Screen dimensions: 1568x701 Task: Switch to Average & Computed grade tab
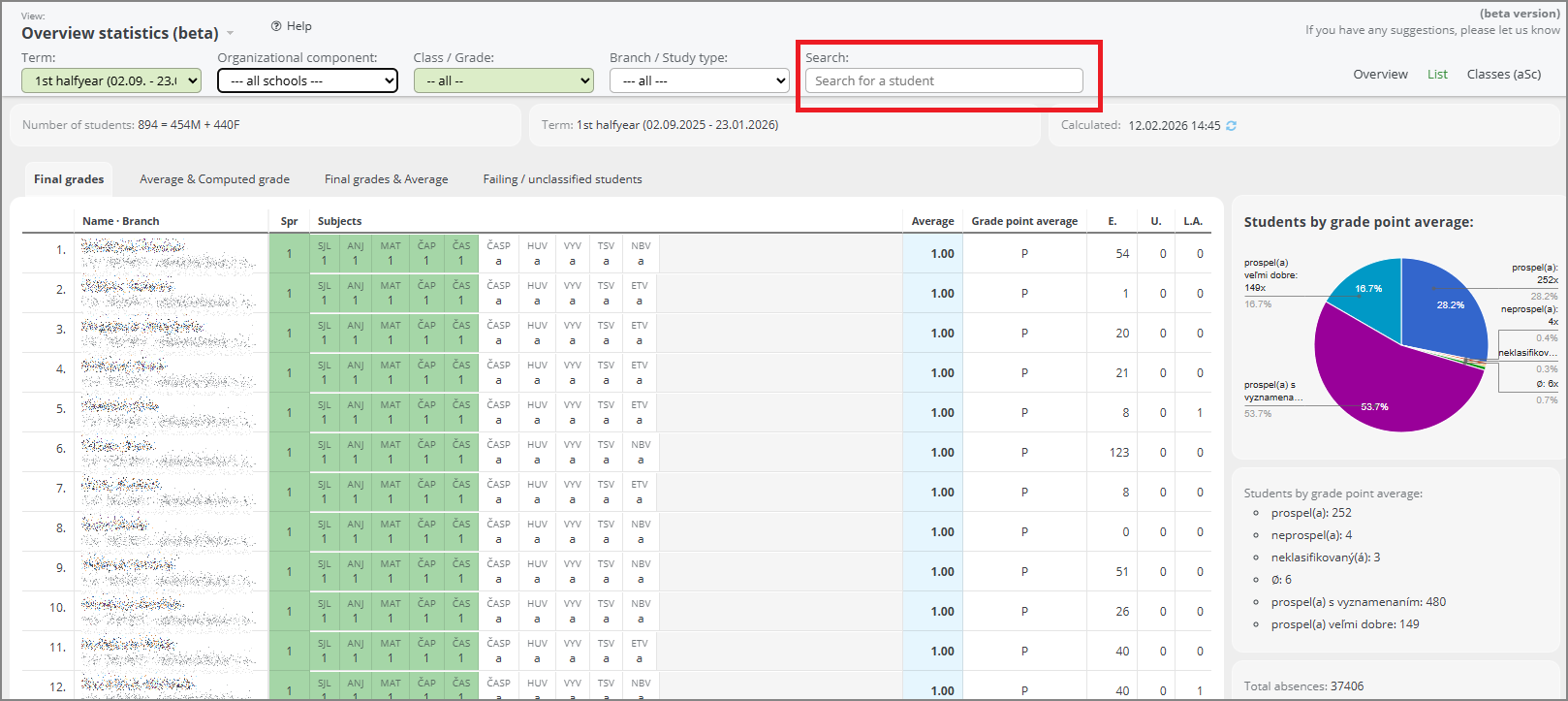(x=214, y=179)
